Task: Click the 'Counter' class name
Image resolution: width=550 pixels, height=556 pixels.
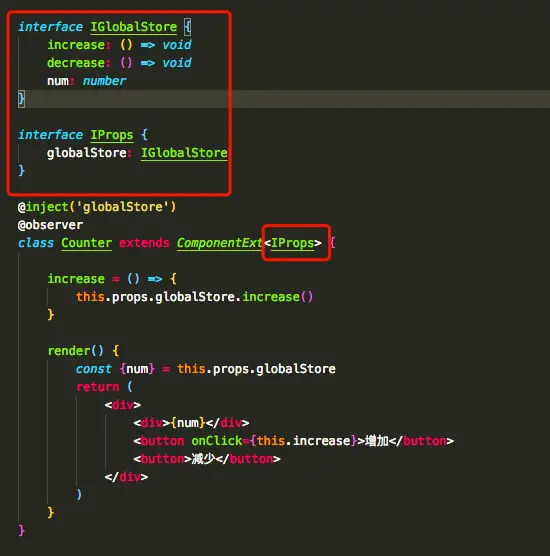Action: (x=87, y=243)
